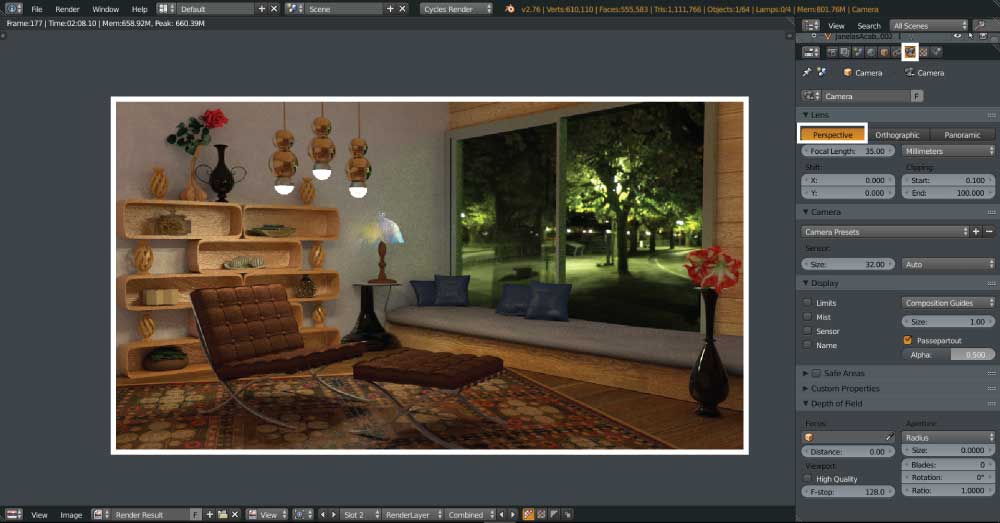Viewport: 1000px width, 523px height.
Task: Click the Blender logo icon in header
Action: tap(509, 9)
